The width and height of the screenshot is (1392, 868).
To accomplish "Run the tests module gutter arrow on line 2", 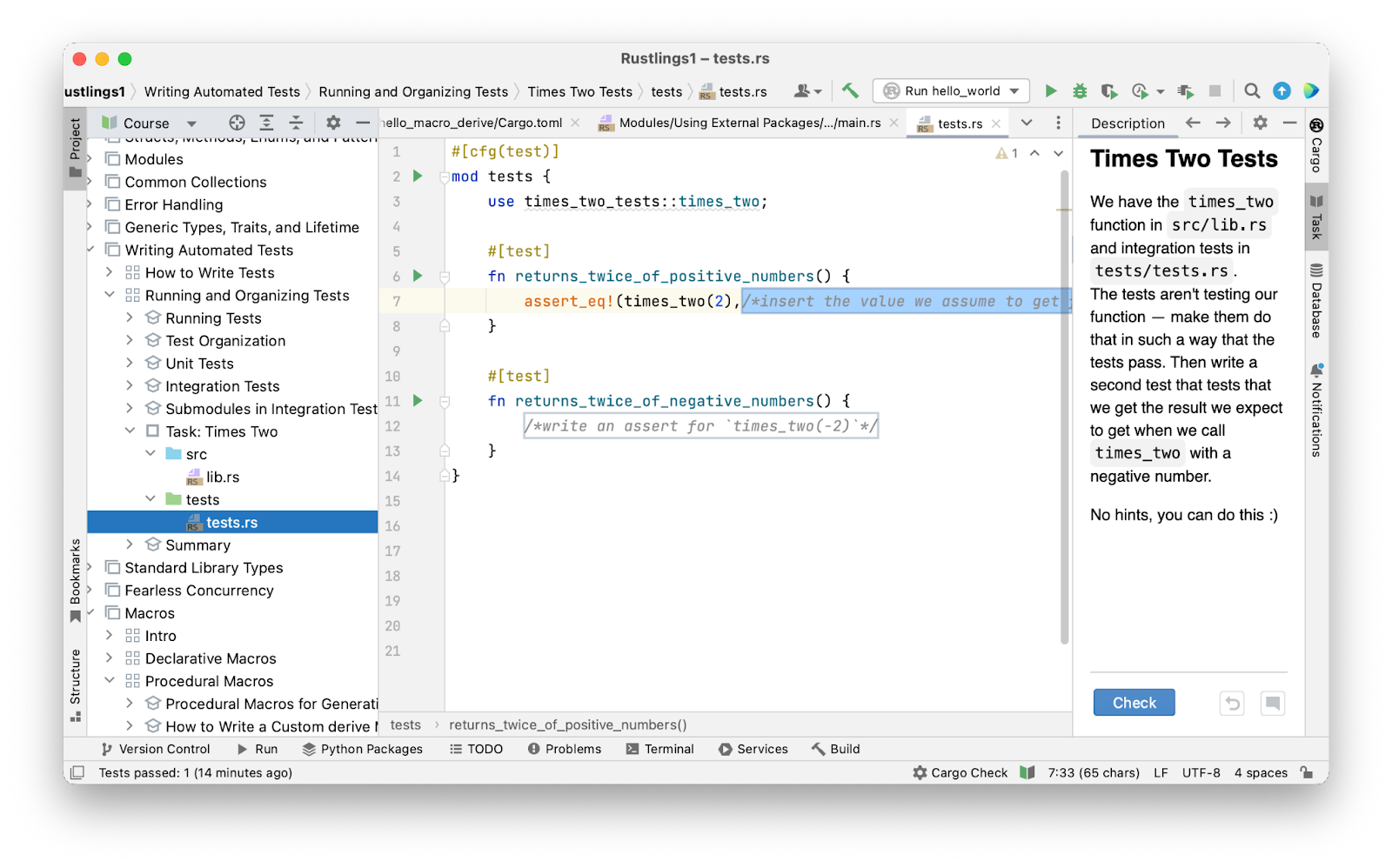I will [x=418, y=176].
